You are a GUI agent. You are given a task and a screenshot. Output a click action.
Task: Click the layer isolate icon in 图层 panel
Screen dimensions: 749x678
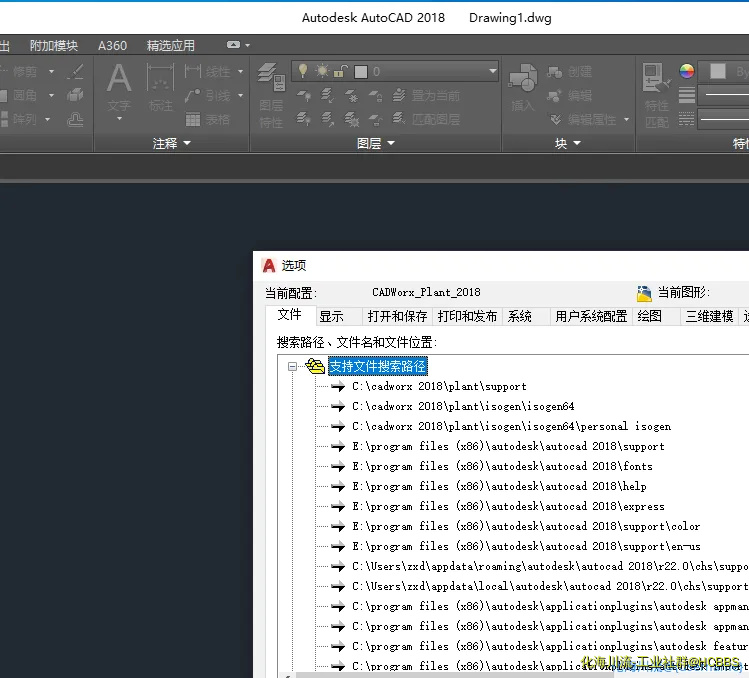(x=328, y=96)
